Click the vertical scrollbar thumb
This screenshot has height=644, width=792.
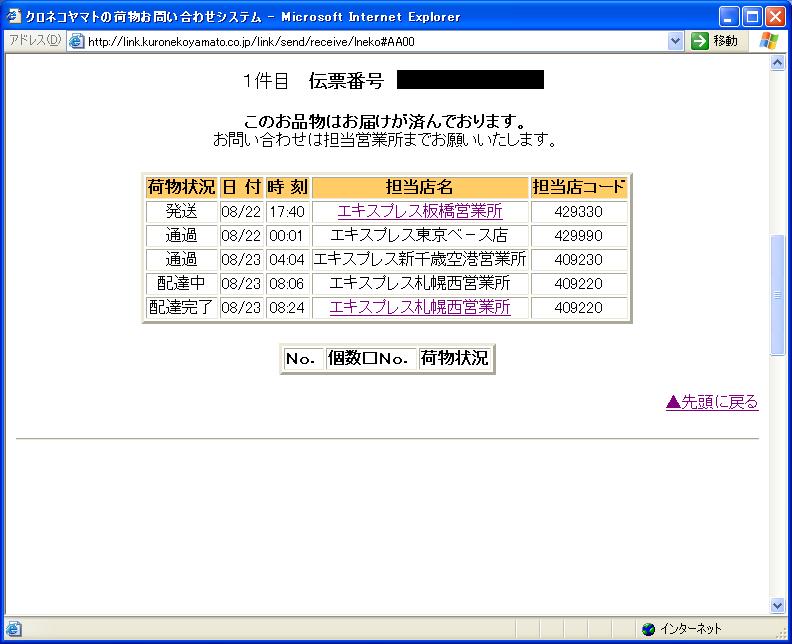[x=777, y=295]
